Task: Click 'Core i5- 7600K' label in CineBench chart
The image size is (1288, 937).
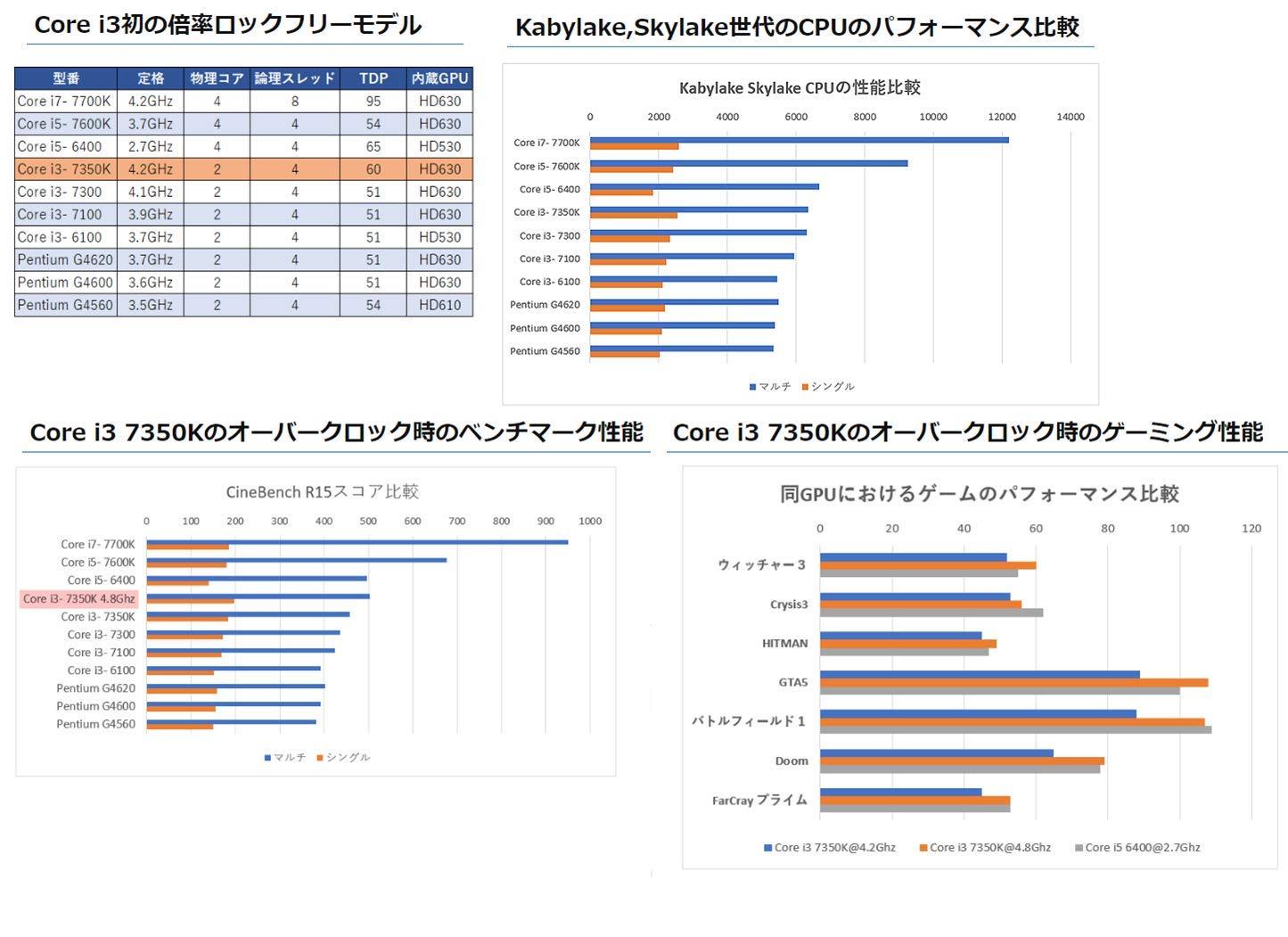Action: [x=98, y=563]
